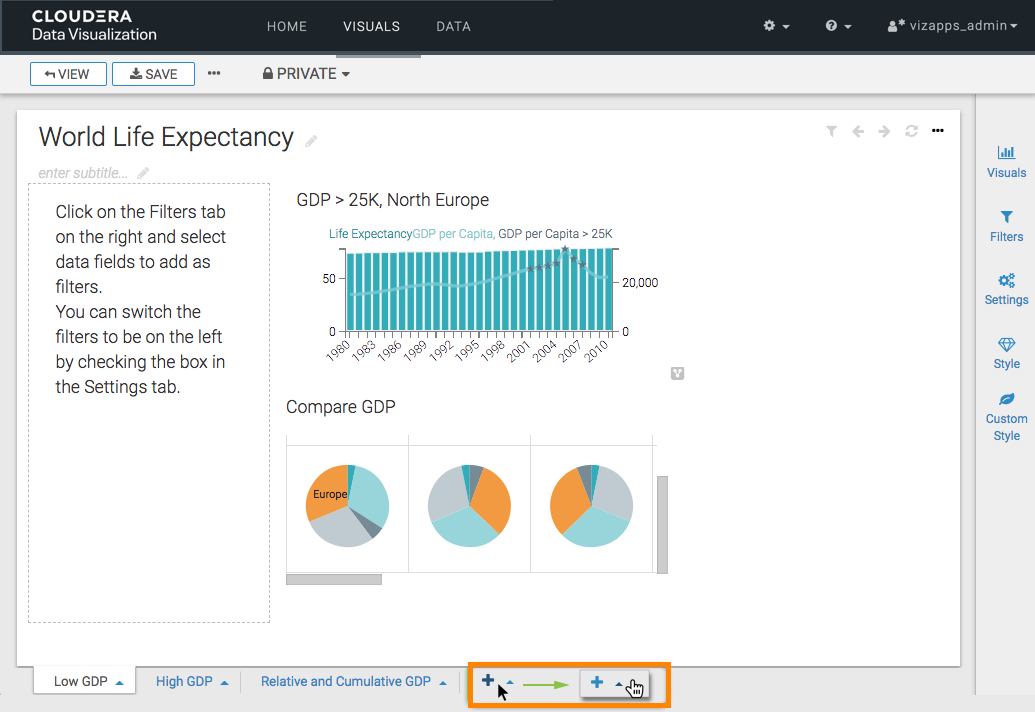Click the VIEW button

click(x=68, y=74)
